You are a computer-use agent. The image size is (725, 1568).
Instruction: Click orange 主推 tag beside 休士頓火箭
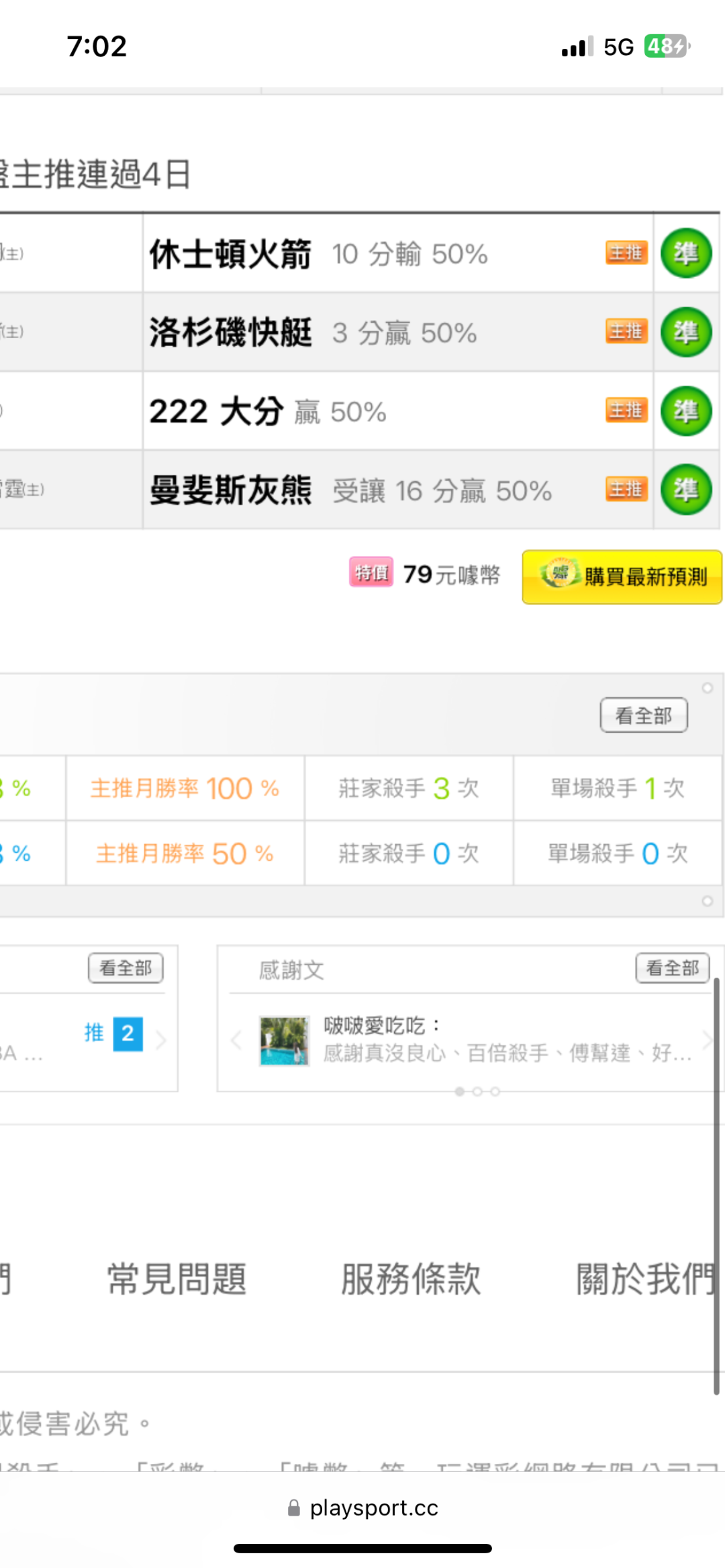pyautogui.click(x=626, y=253)
